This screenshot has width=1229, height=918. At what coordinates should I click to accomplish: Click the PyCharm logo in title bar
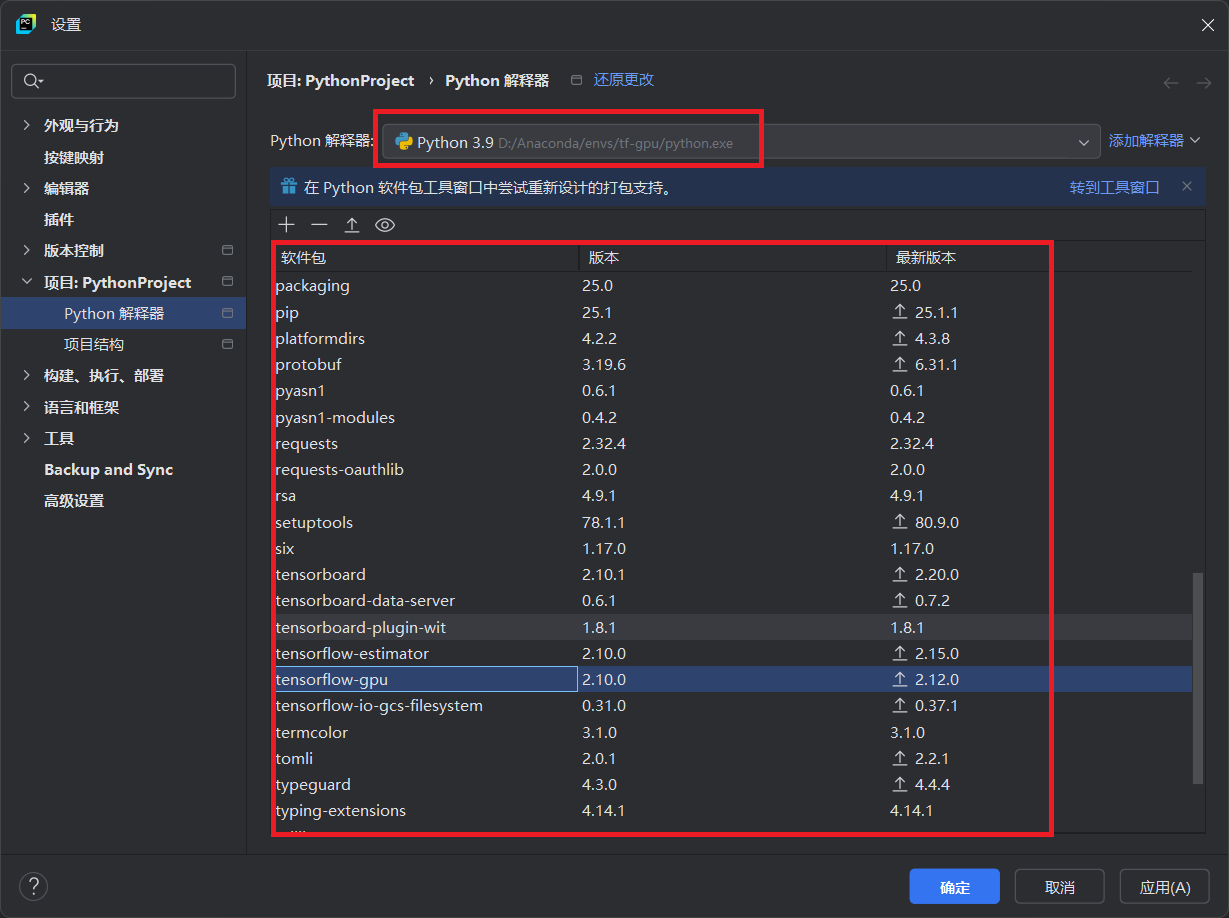tap(26, 24)
